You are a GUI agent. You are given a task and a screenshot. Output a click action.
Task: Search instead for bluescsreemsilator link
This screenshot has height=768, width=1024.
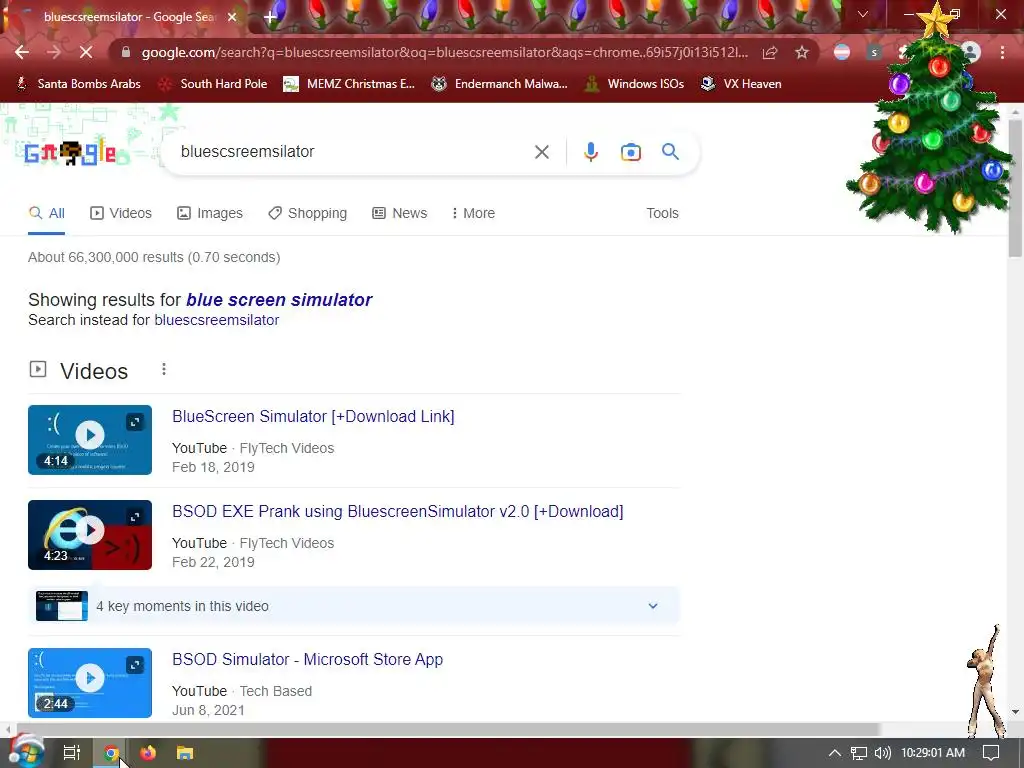pos(217,320)
